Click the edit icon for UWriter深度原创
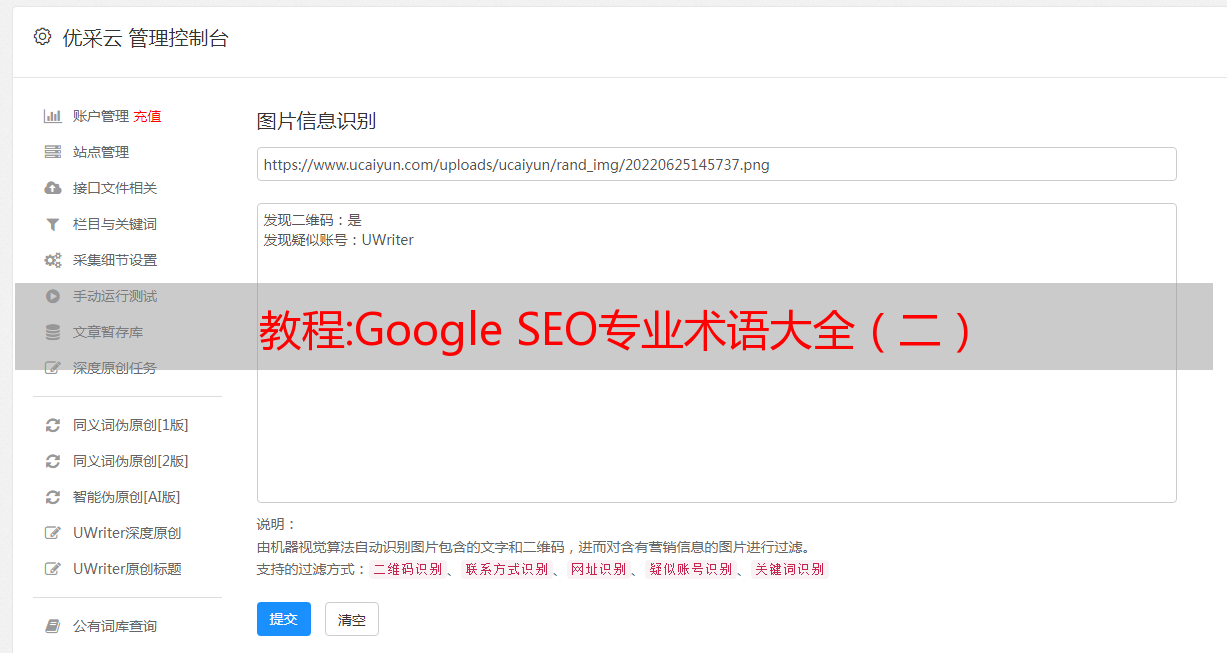 tap(53, 533)
